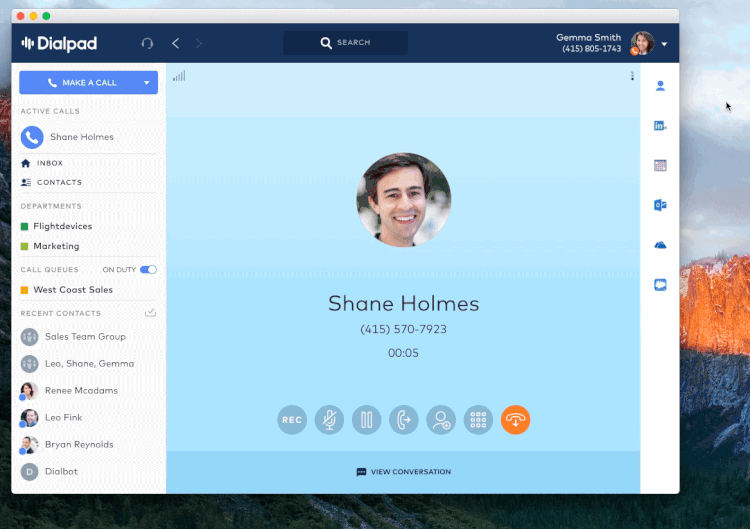Focus the Search field

pos(345,43)
